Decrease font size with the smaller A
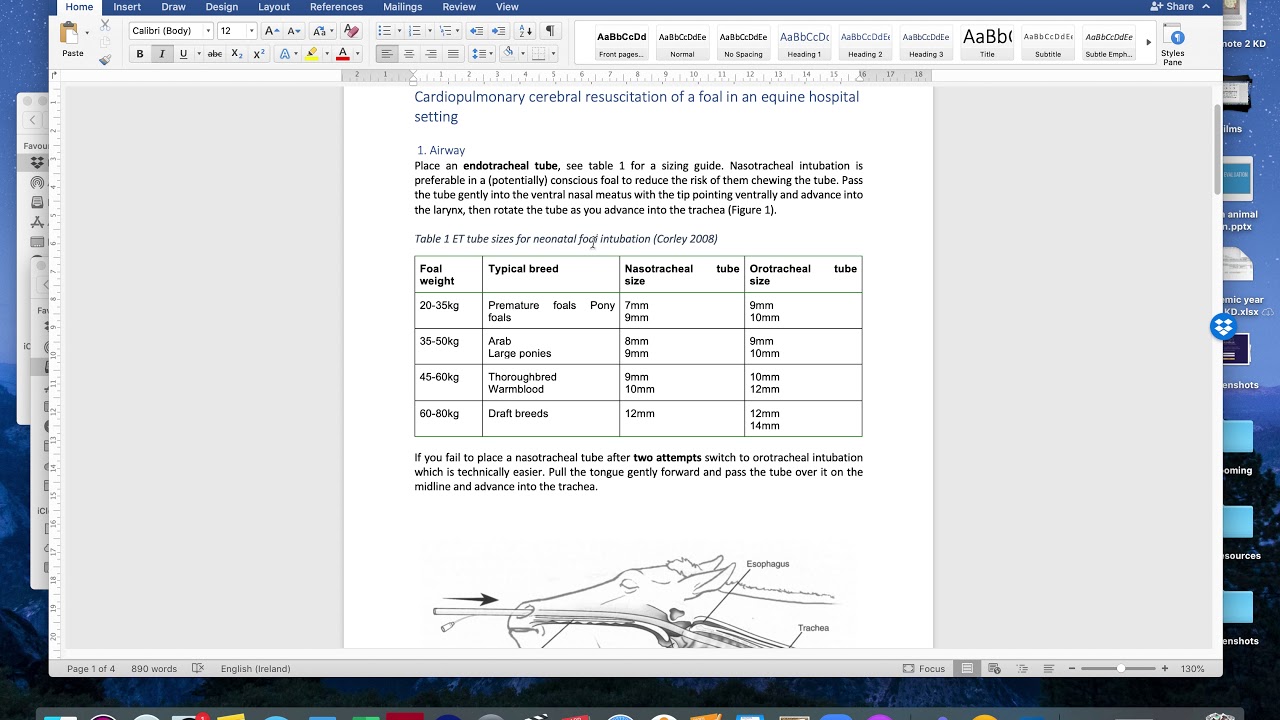Image resolution: width=1280 pixels, height=720 pixels. coord(292,31)
